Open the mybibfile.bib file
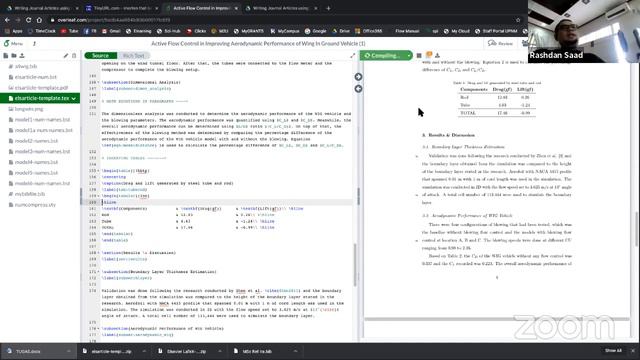The width and height of the screenshot is (640, 360). coord(29,194)
